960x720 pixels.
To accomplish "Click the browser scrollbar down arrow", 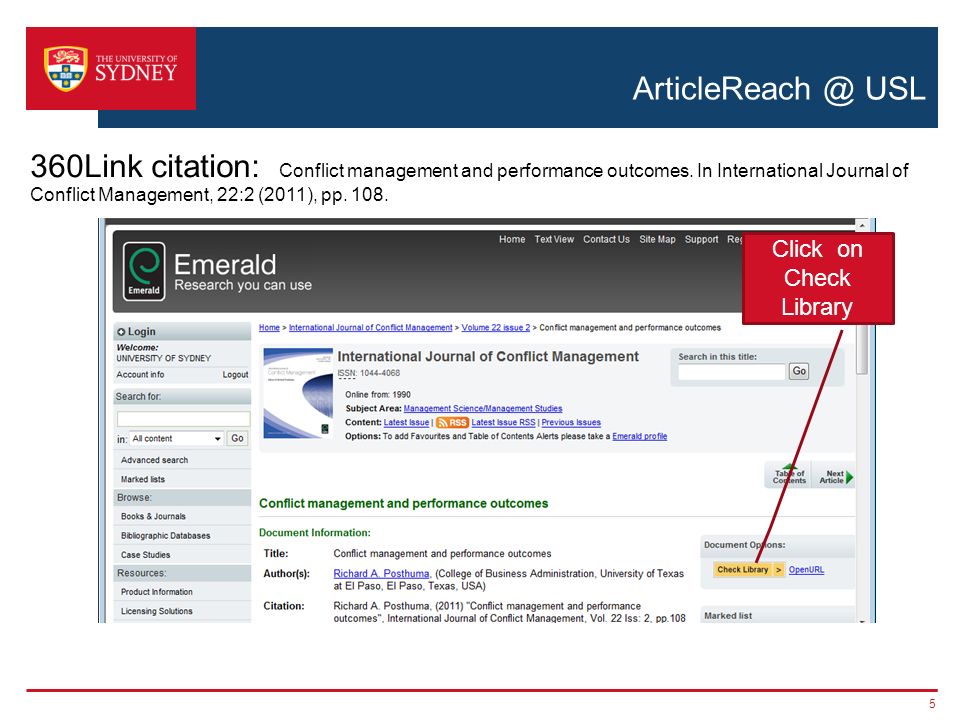I will [861, 620].
